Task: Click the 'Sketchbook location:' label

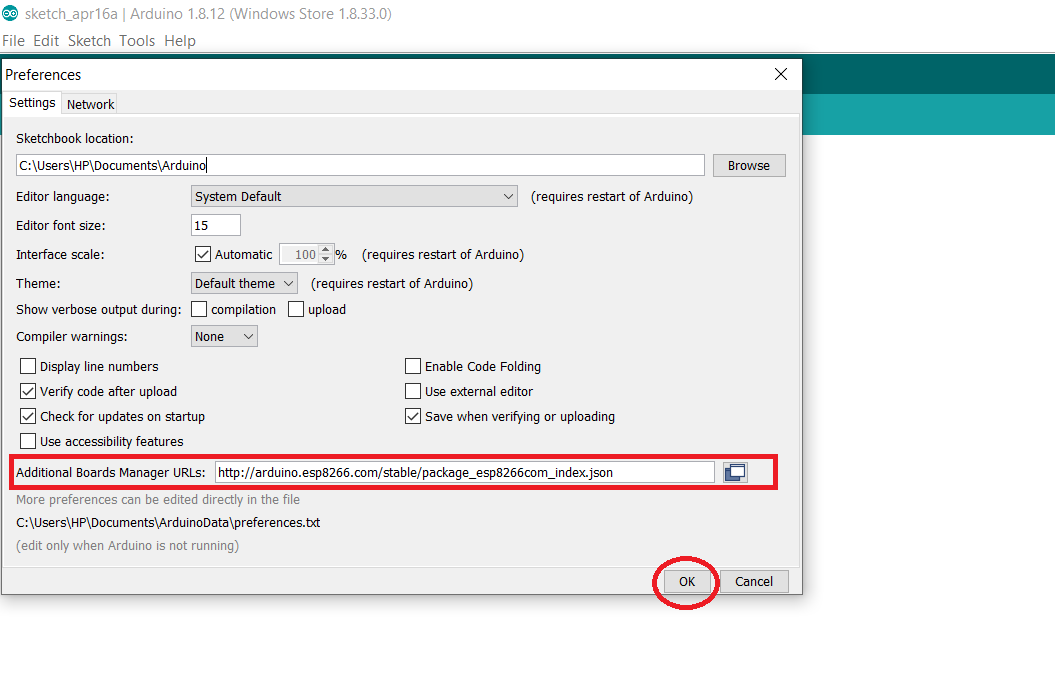Action: [75, 139]
